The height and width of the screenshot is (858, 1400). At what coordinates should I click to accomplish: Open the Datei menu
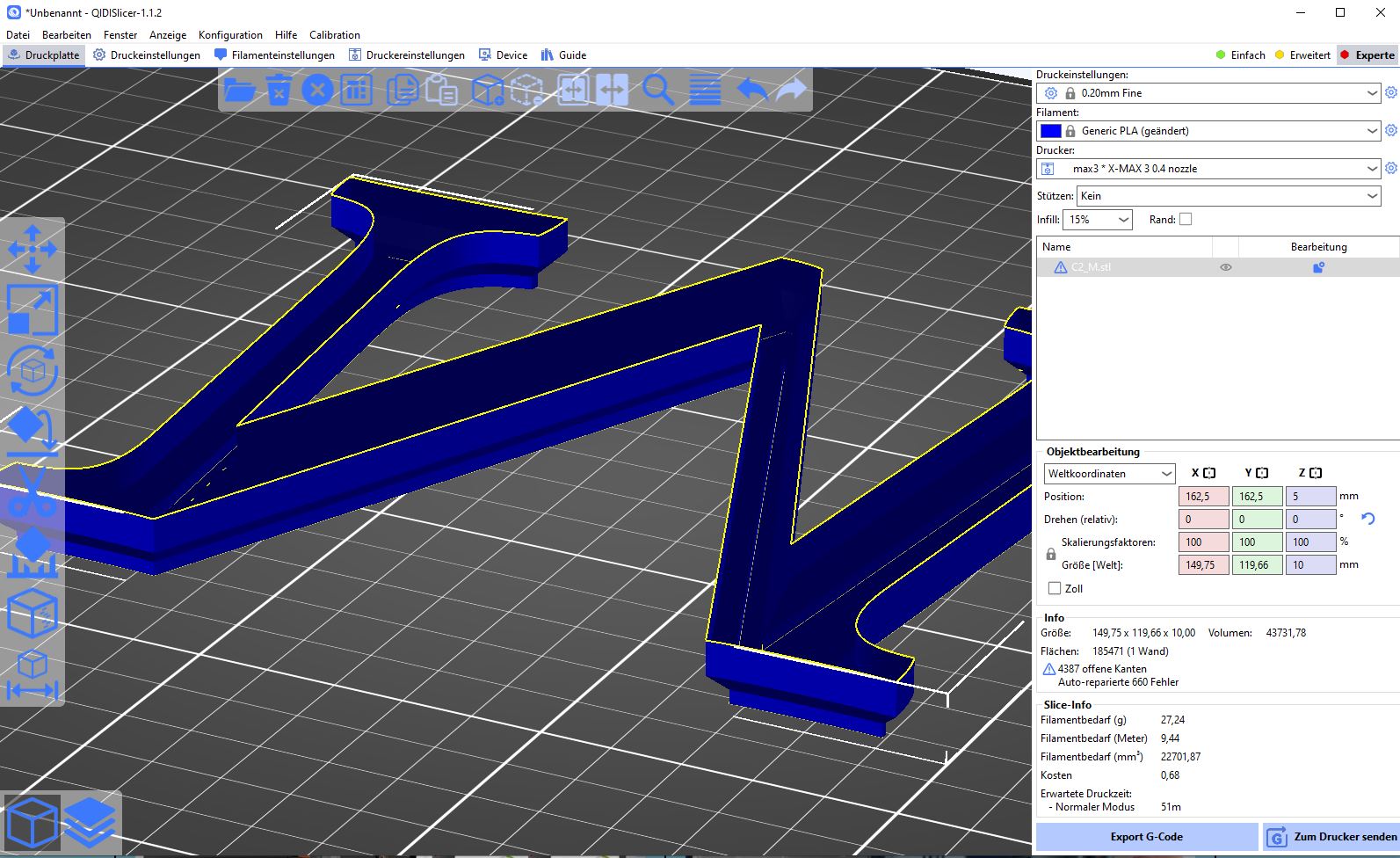point(18,34)
